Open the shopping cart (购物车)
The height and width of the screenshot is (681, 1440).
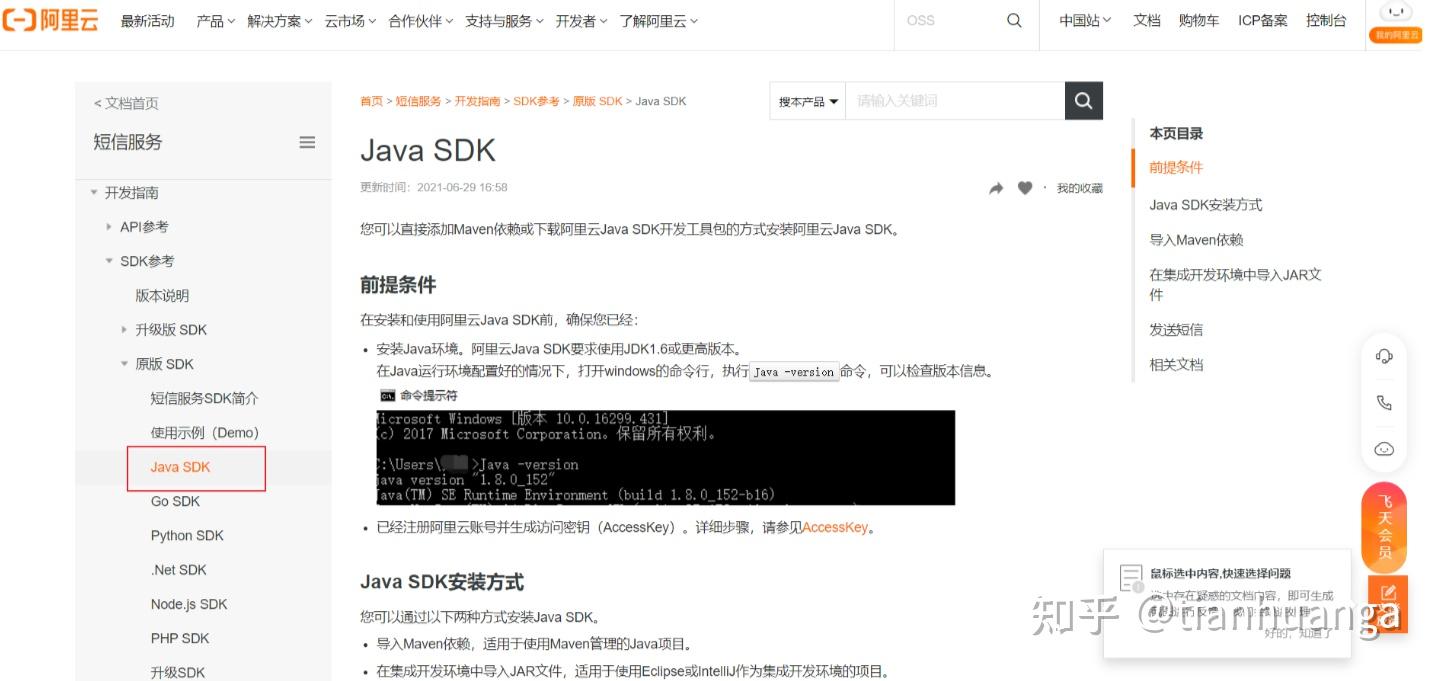pos(1199,20)
